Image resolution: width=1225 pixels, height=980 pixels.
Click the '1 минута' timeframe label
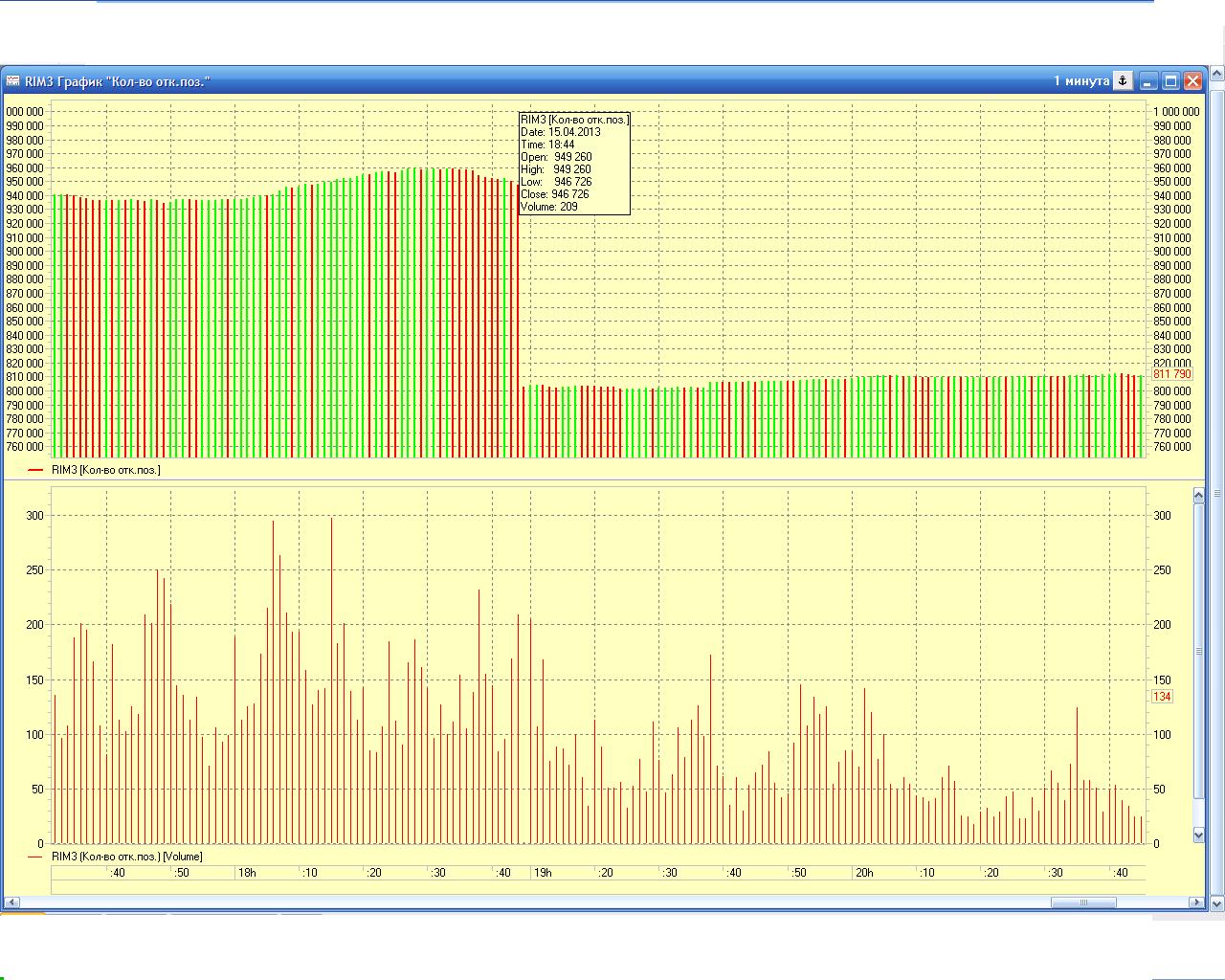1081,81
